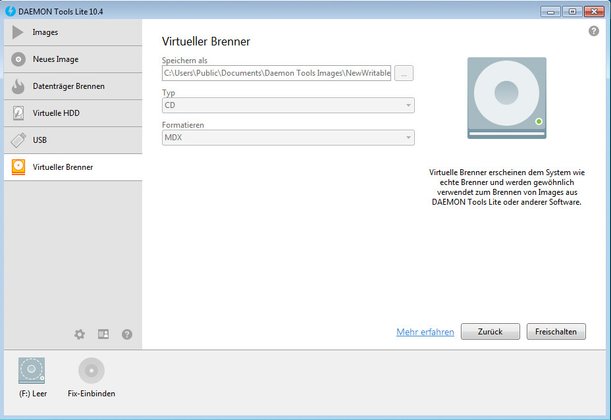
Task: Click the Freischalten button
Action: (556, 332)
